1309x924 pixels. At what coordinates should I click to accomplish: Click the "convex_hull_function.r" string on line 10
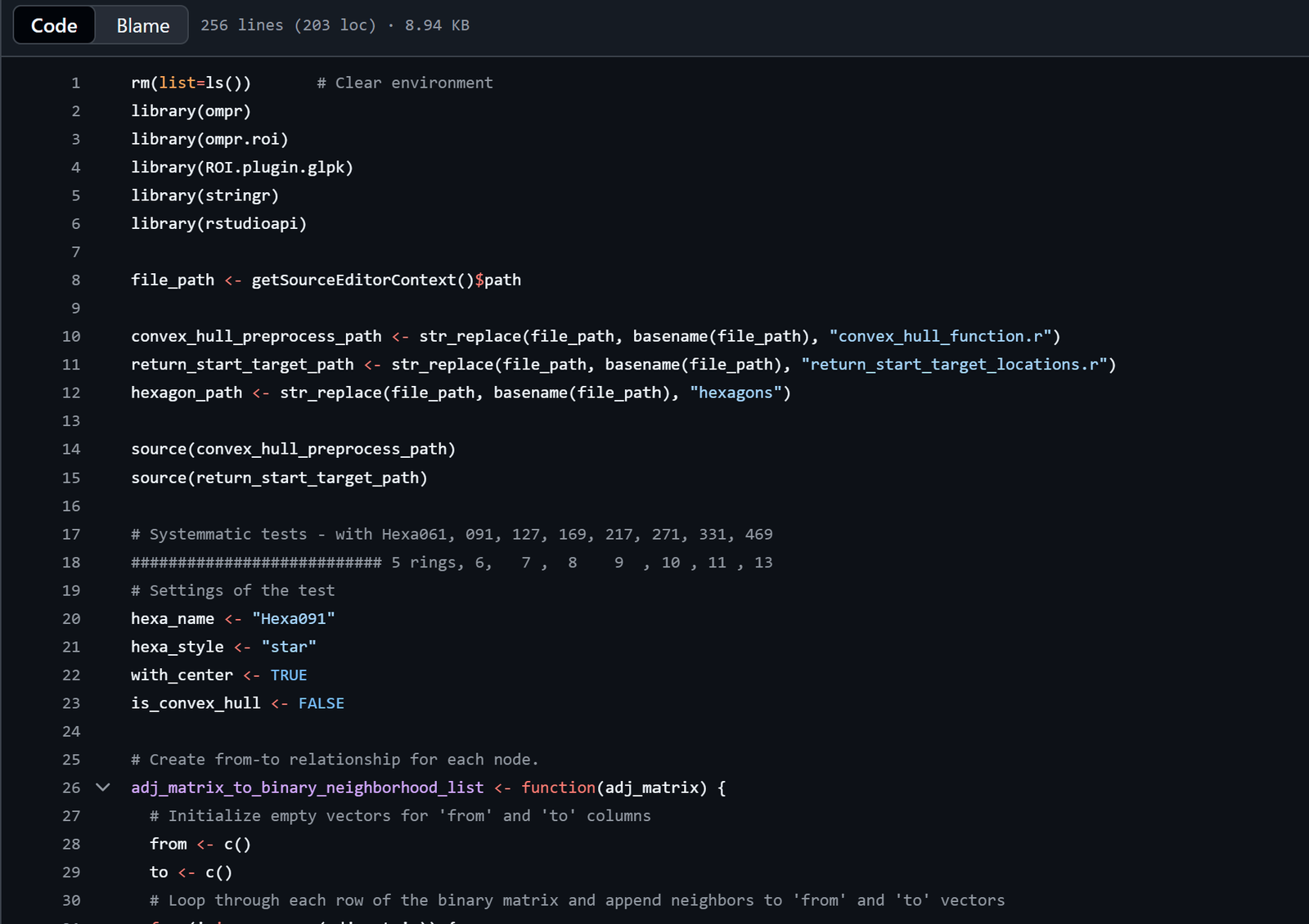(x=940, y=336)
